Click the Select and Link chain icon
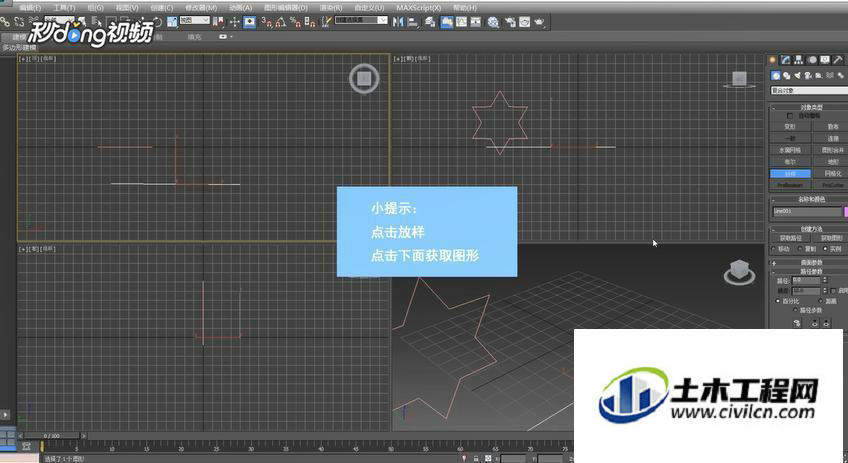Viewport: 848px width, 463px height. [x=5, y=22]
